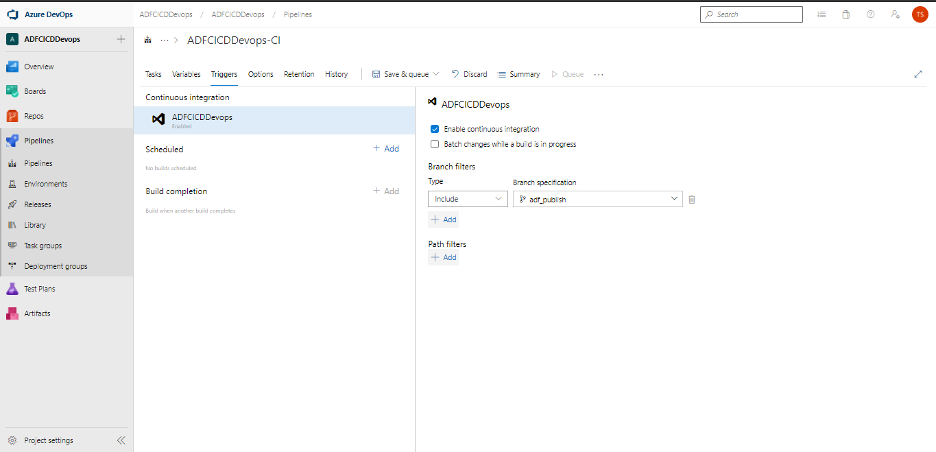This screenshot has width=936, height=452.
Task: Check Batch changes while build in progress
Action: point(435,144)
